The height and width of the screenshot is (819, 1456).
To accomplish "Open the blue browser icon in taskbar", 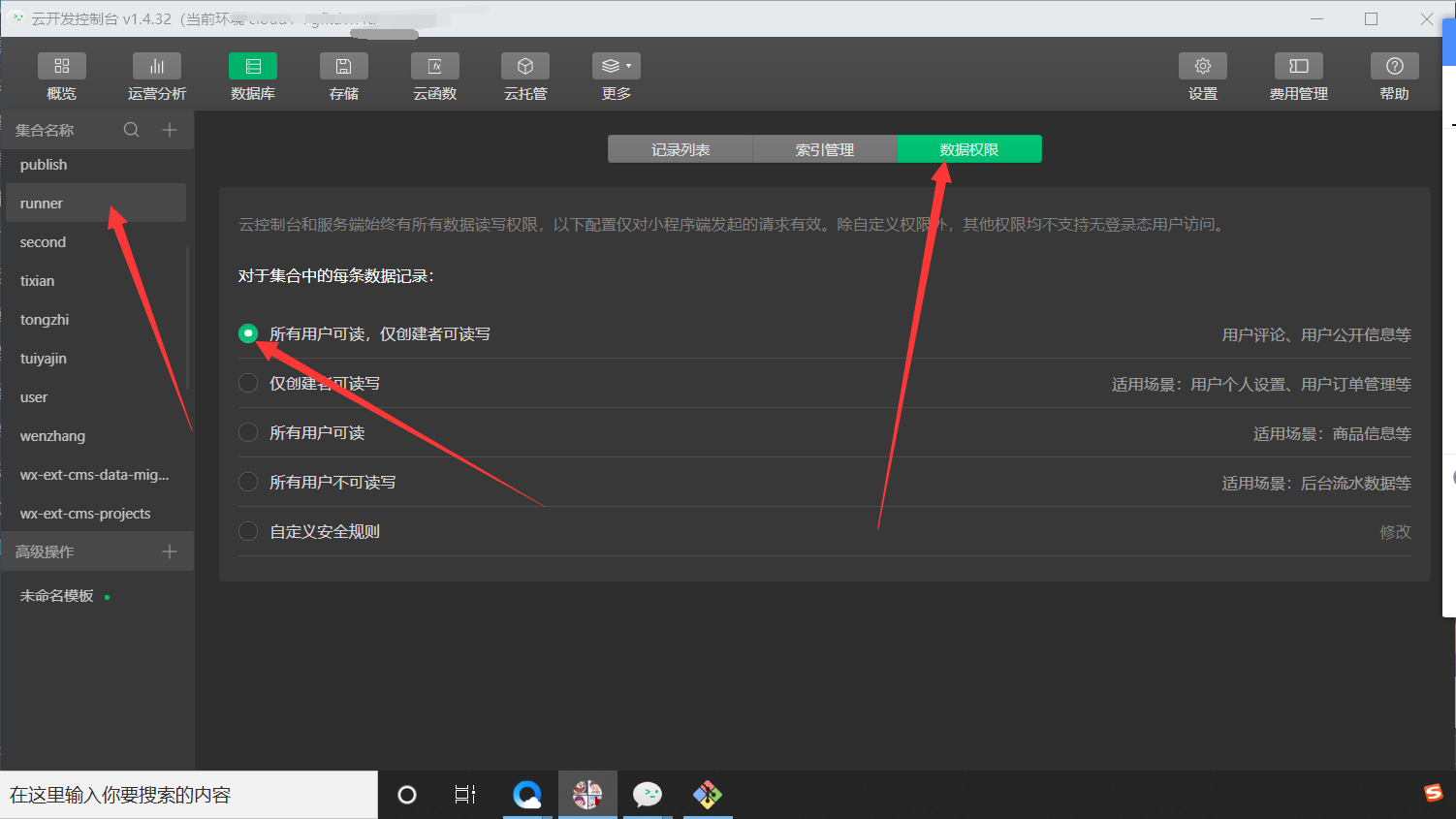I will tap(527, 795).
